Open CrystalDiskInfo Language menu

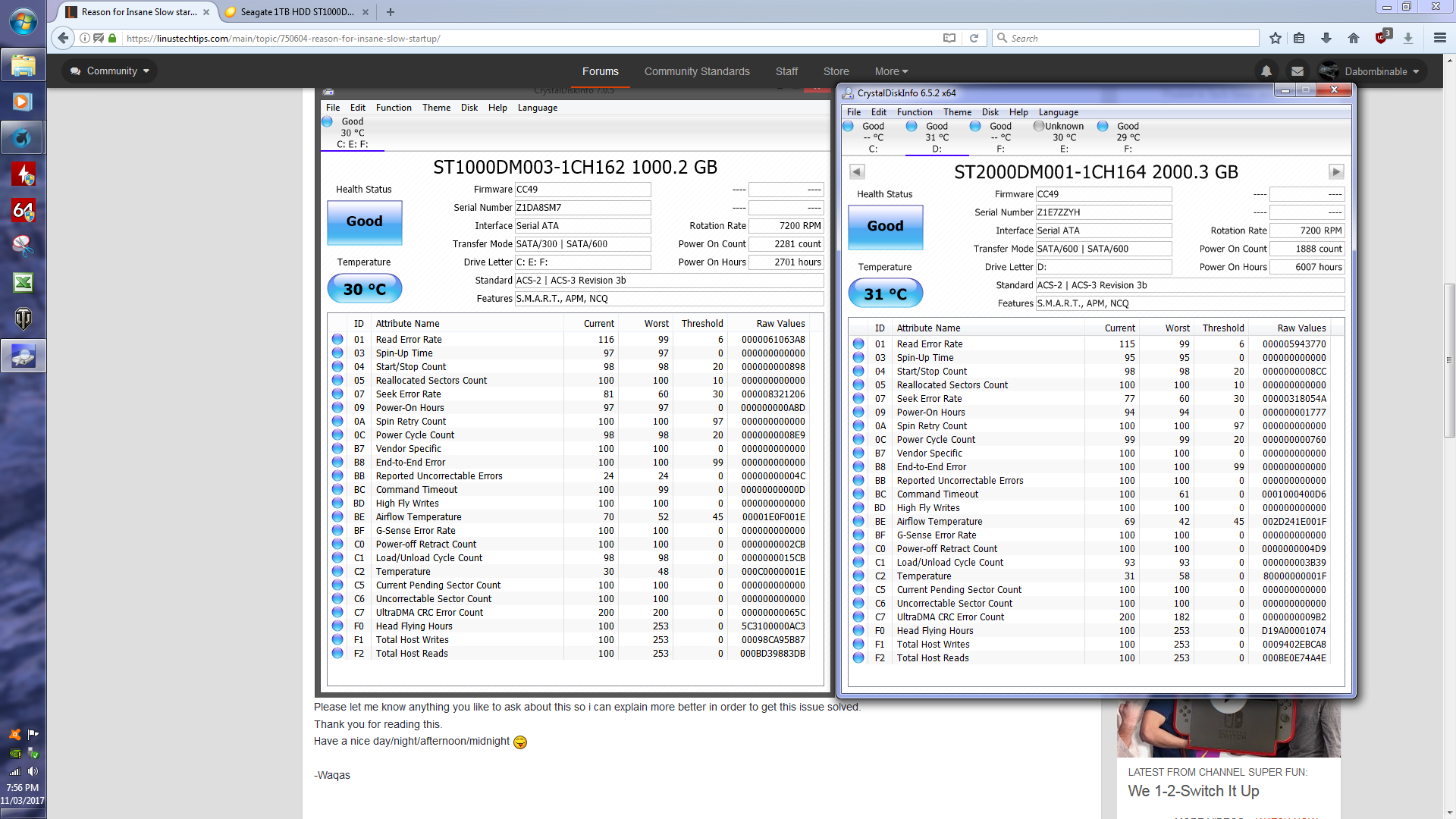(x=1058, y=112)
